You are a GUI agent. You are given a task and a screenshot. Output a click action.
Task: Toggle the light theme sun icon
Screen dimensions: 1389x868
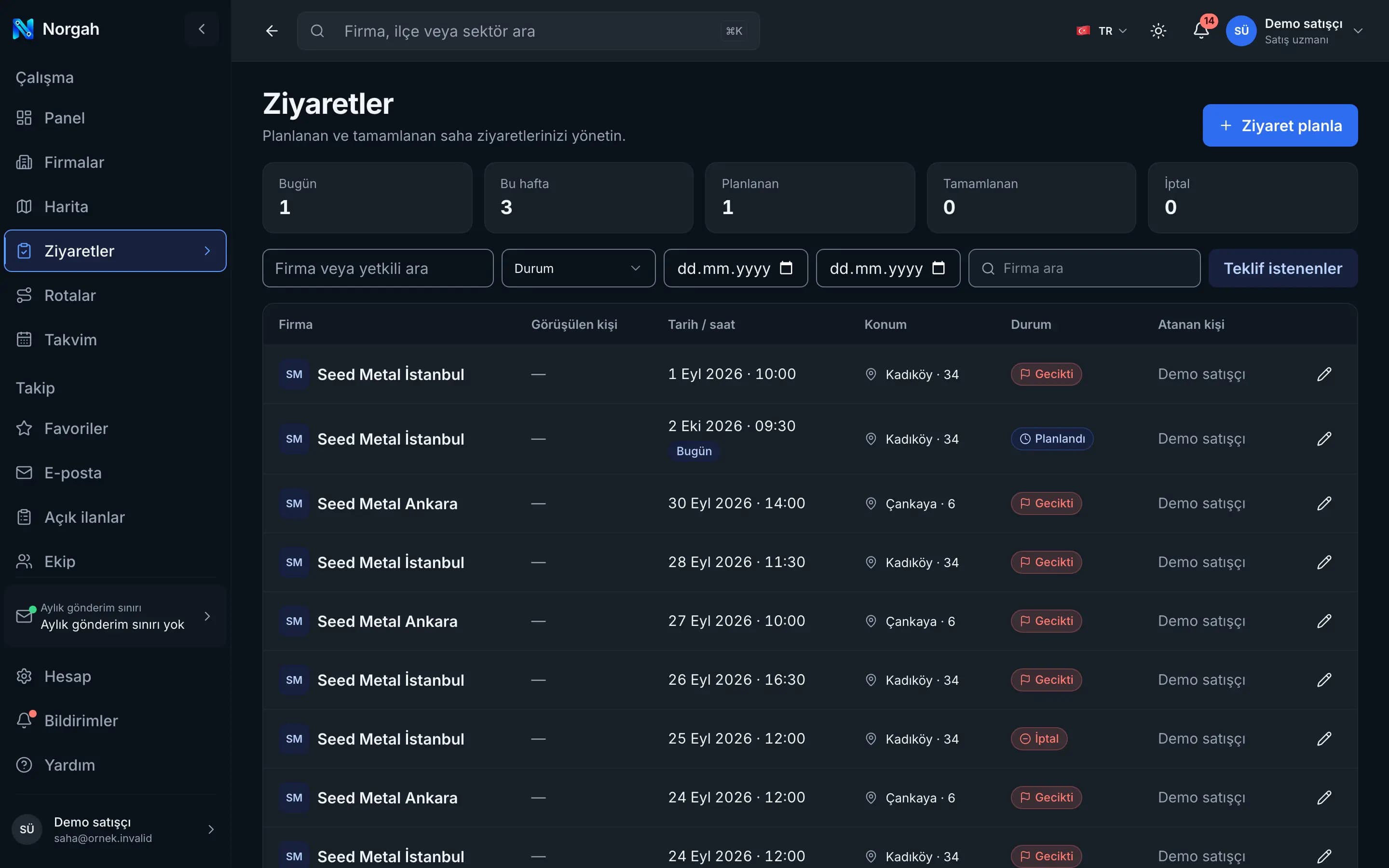pos(1158,31)
